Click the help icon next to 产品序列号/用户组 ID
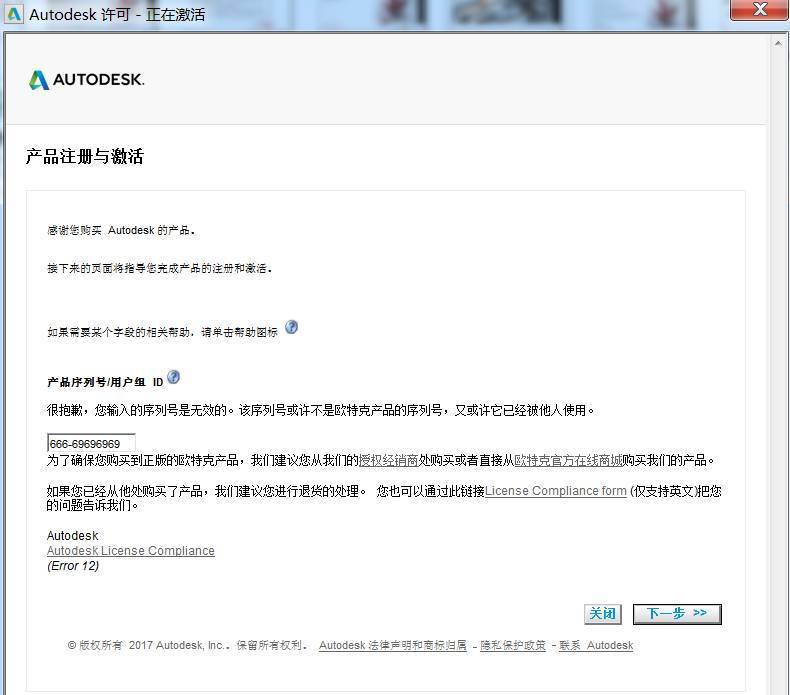This screenshot has width=790, height=695. pyautogui.click(x=174, y=377)
